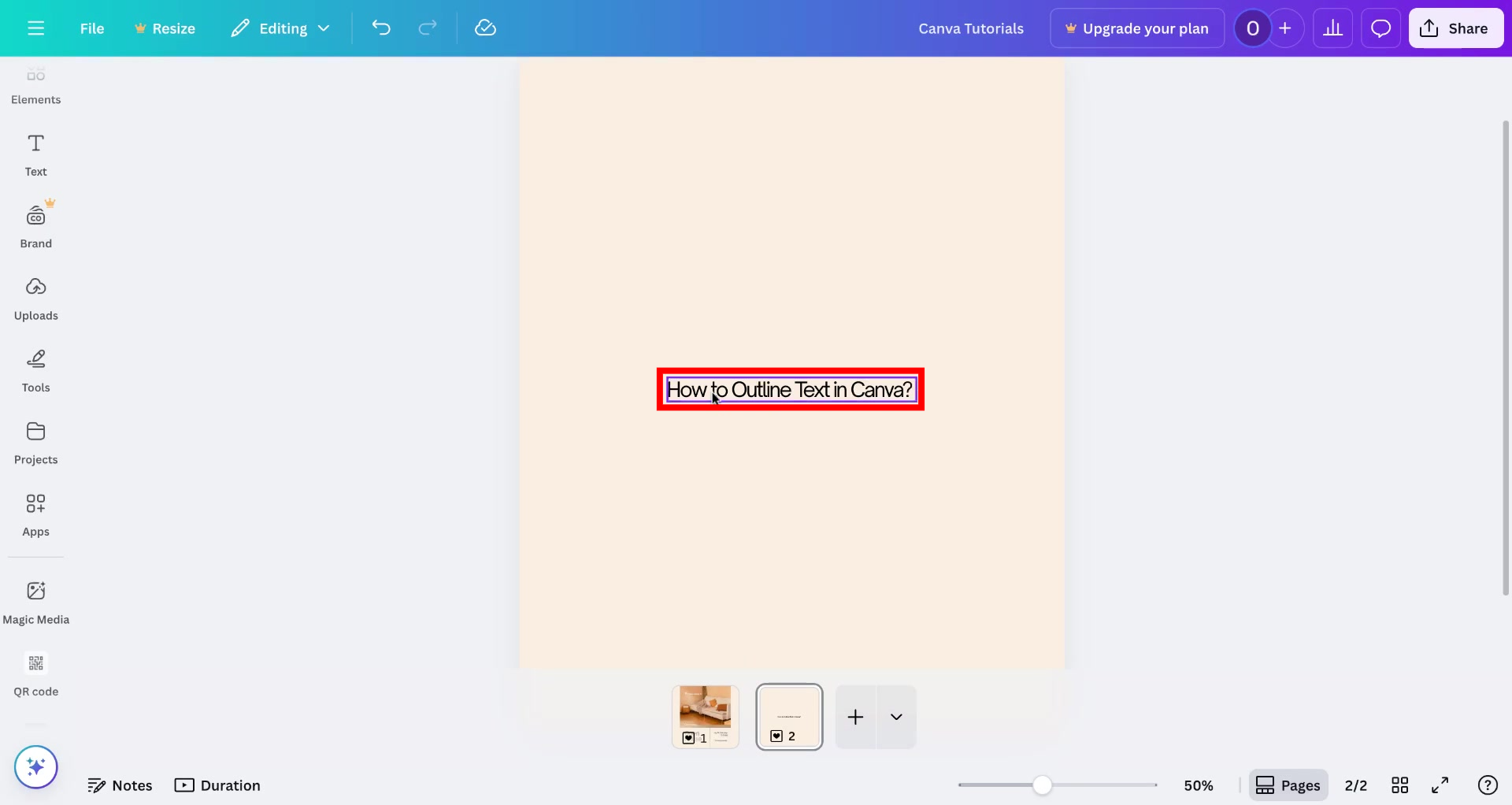This screenshot has height=805, width=1512.
Task: Open the Magic Media app
Action: coord(36,603)
